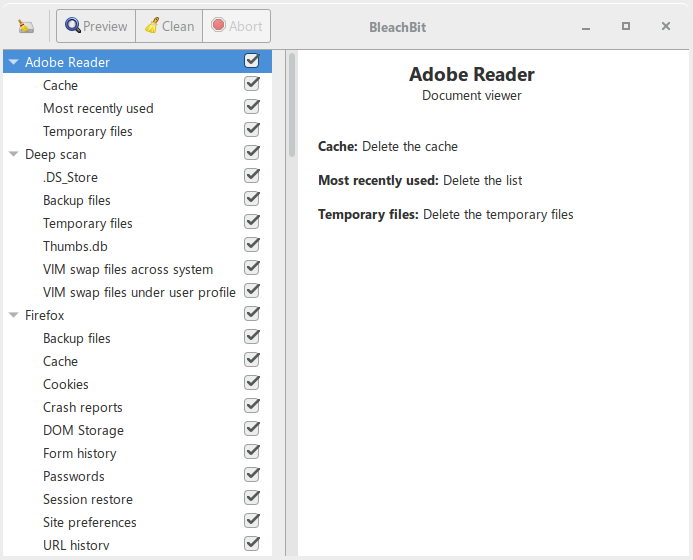Uncheck Firefox Backup files checkbox
This screenshot has height=560, width=693.
point(251,336)
